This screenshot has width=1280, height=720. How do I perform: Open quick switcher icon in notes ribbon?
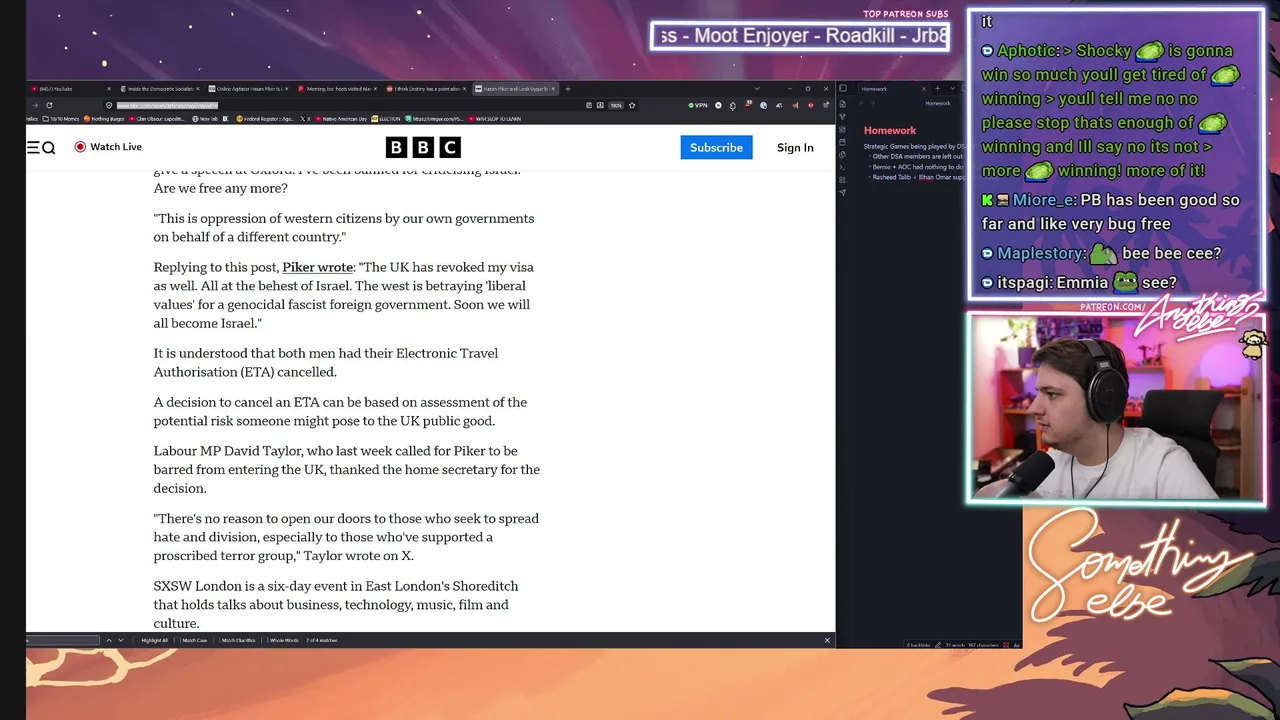point(843,104)
